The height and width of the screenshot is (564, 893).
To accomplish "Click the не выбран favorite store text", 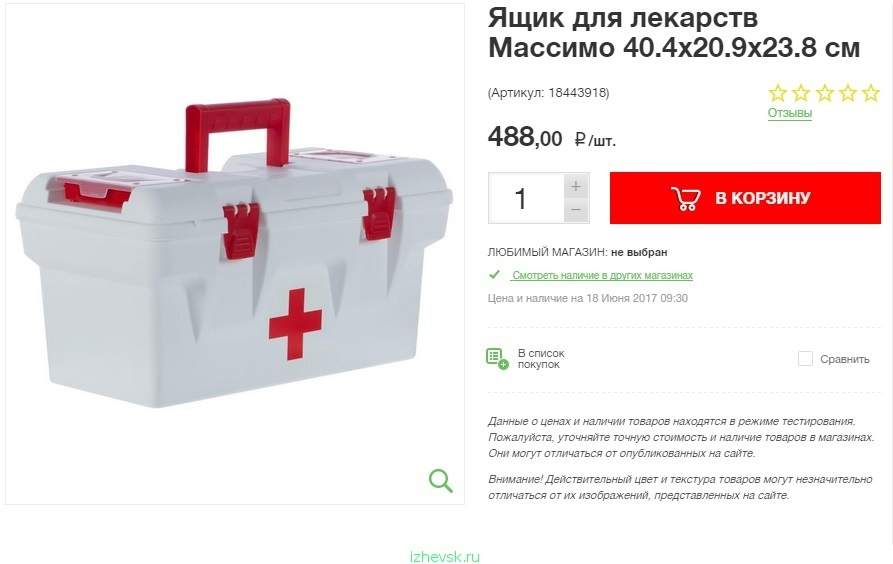I will 639,252.
